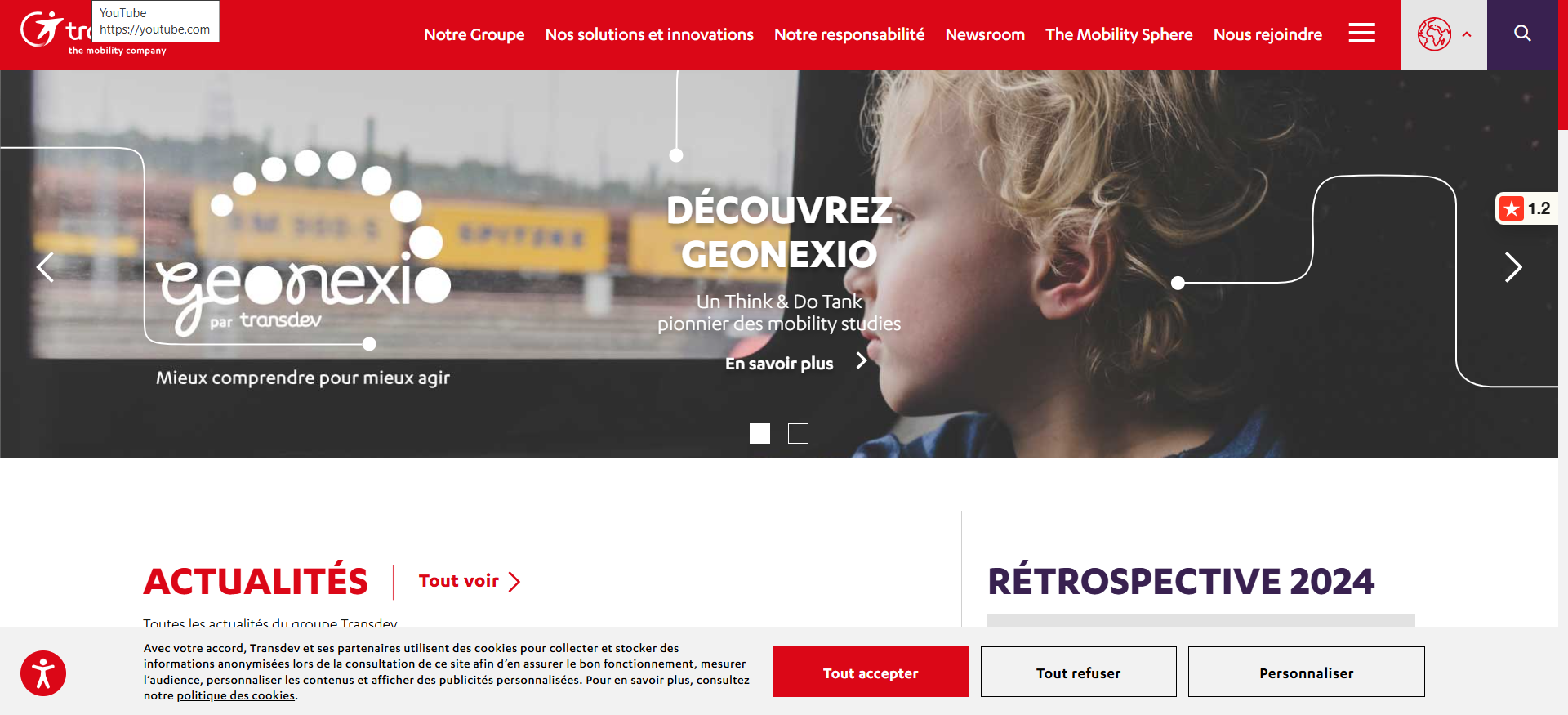Image resolution: width=1568 pixels, height=715 pixels.
Task: Open the search magnifier icon
Action: coord(1522,34)
